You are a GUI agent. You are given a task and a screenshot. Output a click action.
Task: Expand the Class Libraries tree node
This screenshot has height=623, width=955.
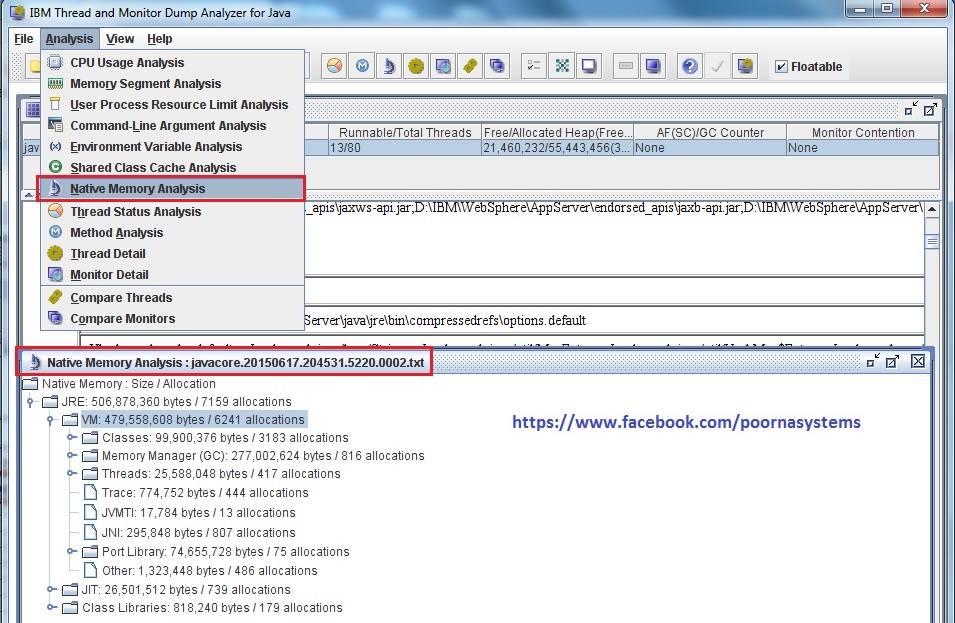click(x=51, y=607)
